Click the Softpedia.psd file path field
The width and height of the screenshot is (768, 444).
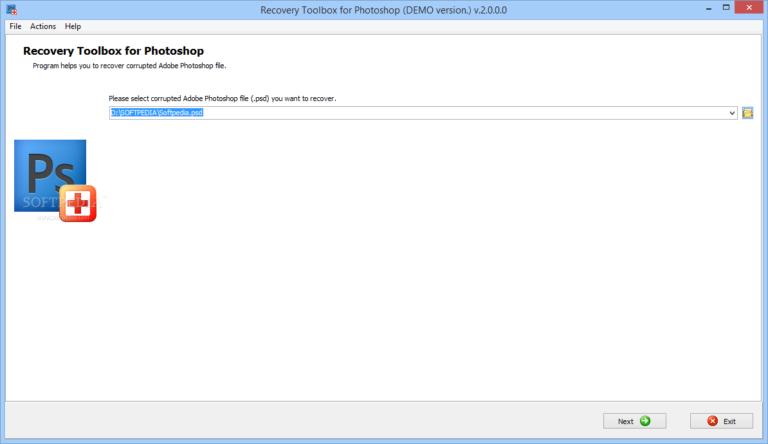click(x=400, y=113)
